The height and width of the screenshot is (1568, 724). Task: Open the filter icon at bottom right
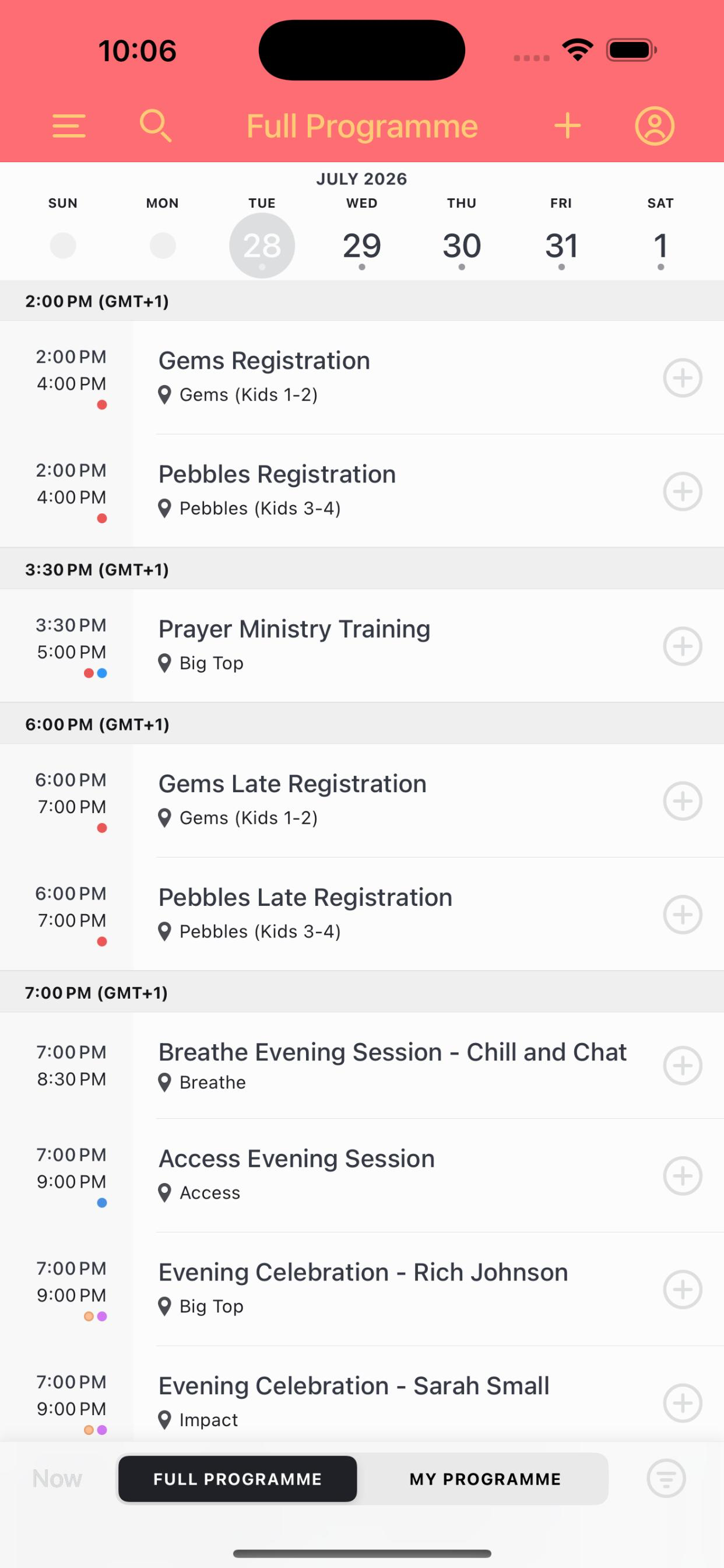[666, 1479]
